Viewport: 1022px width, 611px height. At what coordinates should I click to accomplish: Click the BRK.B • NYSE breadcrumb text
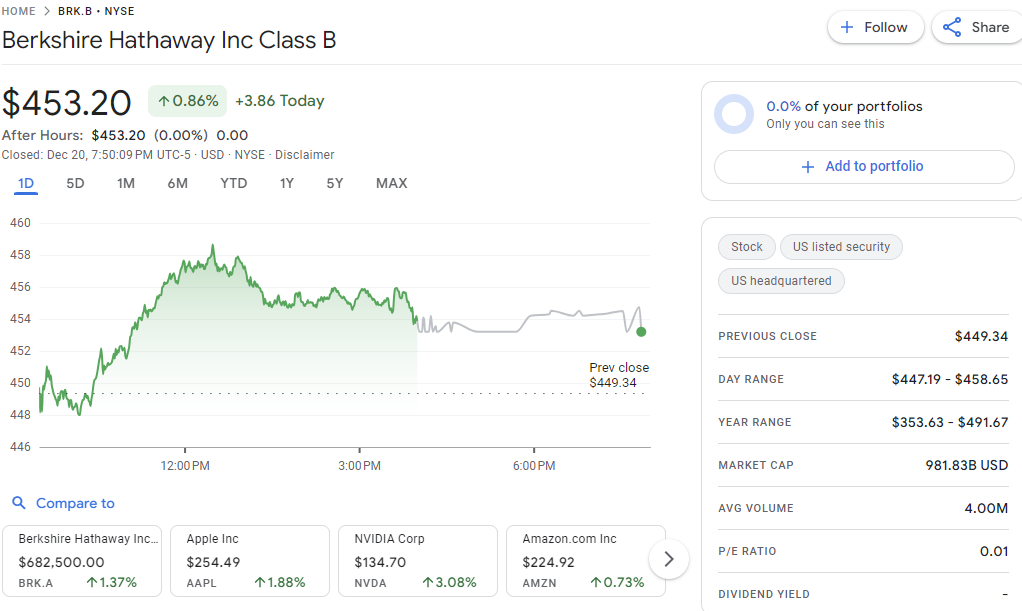pos(96,11)
